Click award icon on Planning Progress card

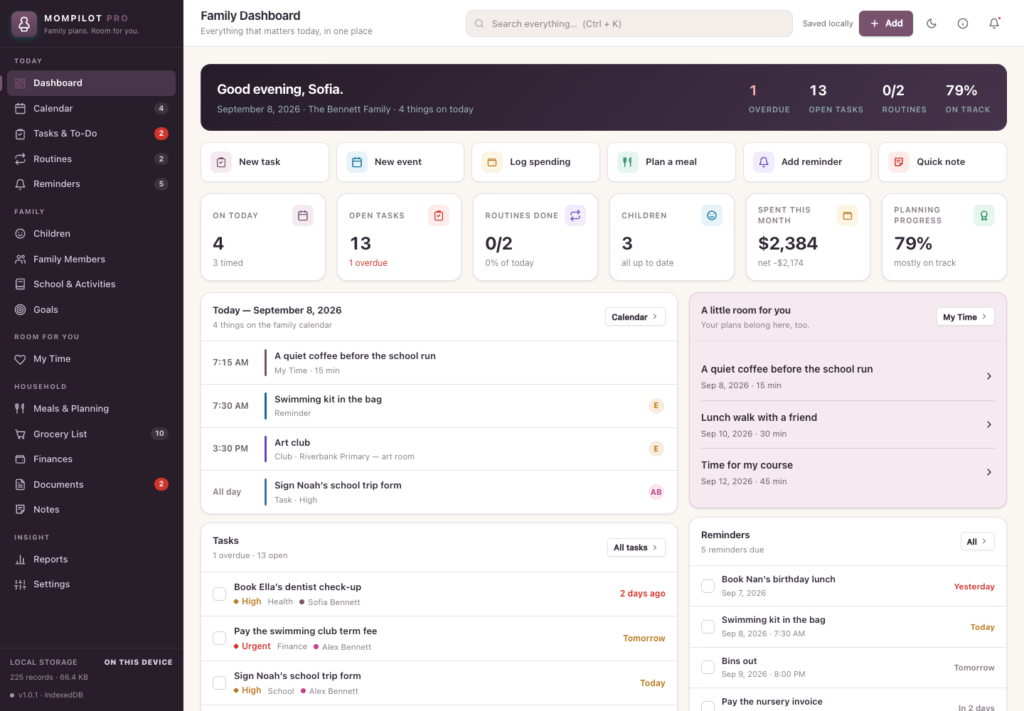tap(984, 215)
